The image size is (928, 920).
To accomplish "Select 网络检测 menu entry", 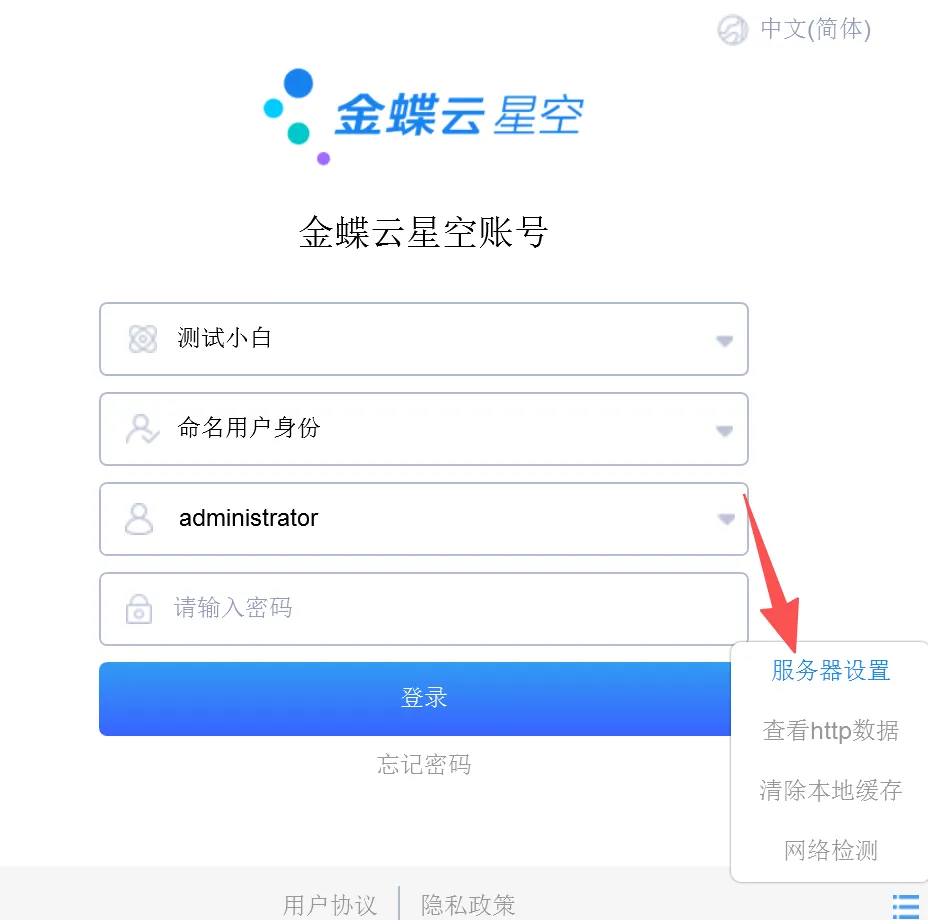I will click(830, 850).
